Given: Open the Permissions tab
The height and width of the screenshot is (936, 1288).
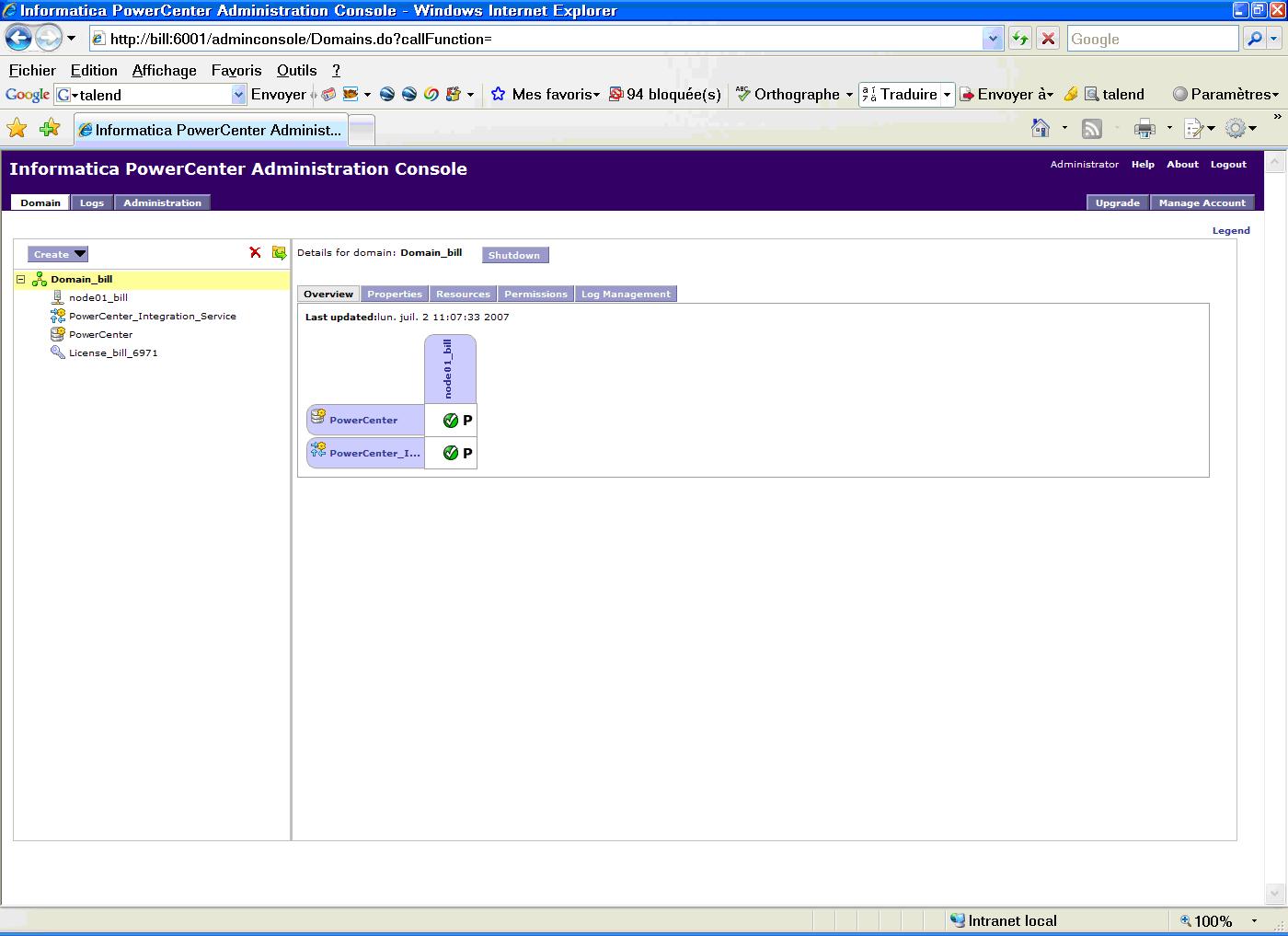Looking at the screenshot, I should (535, 295).
